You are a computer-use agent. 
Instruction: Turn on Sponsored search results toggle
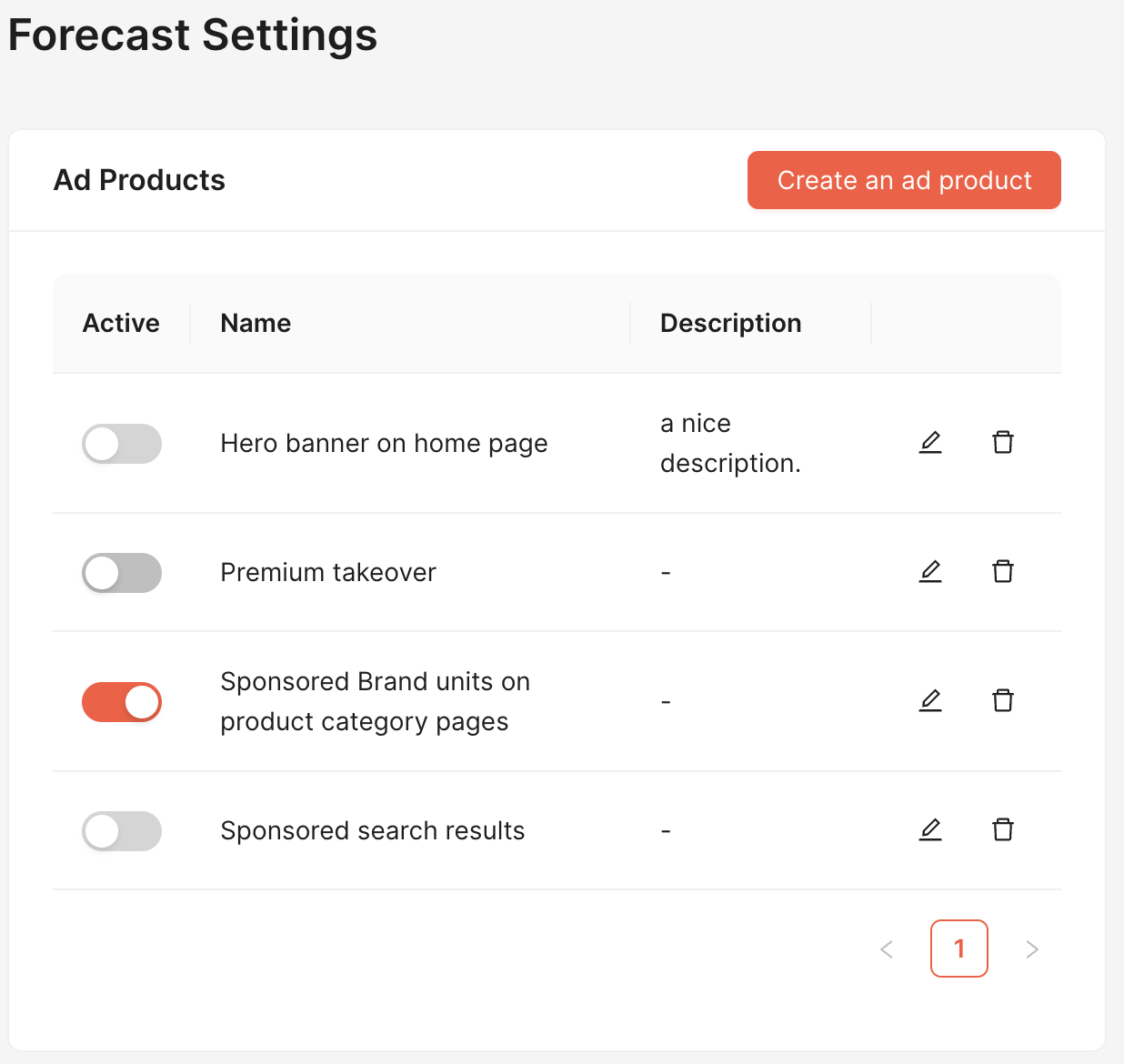[x=122, y=831]
